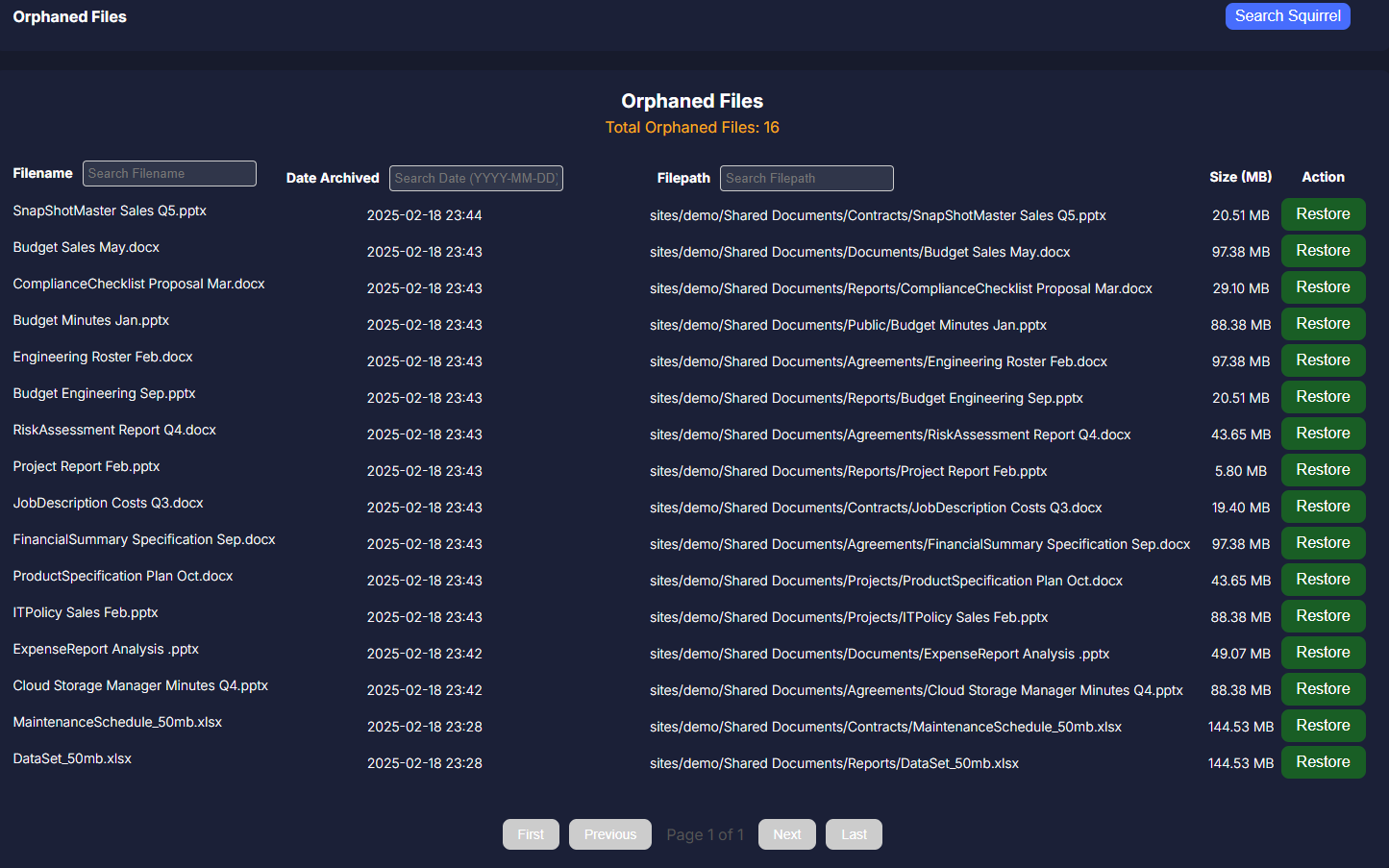Go to the First page
The height and width of the screenshot is (868, 1389).
tap(531, 834)
